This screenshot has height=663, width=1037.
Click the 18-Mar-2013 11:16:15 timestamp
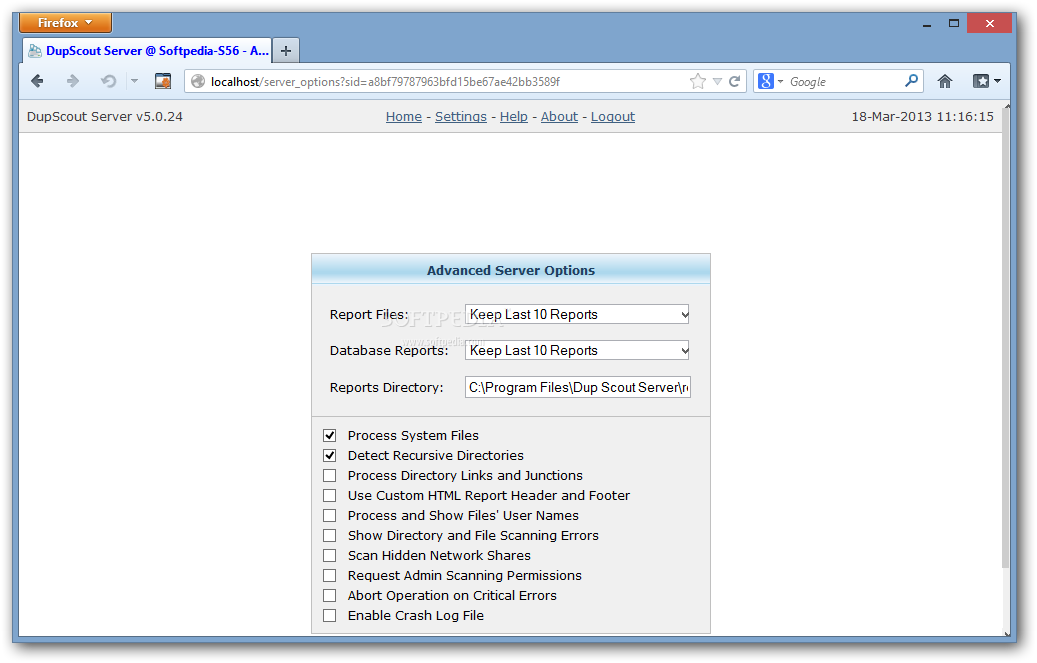(922, 116)
